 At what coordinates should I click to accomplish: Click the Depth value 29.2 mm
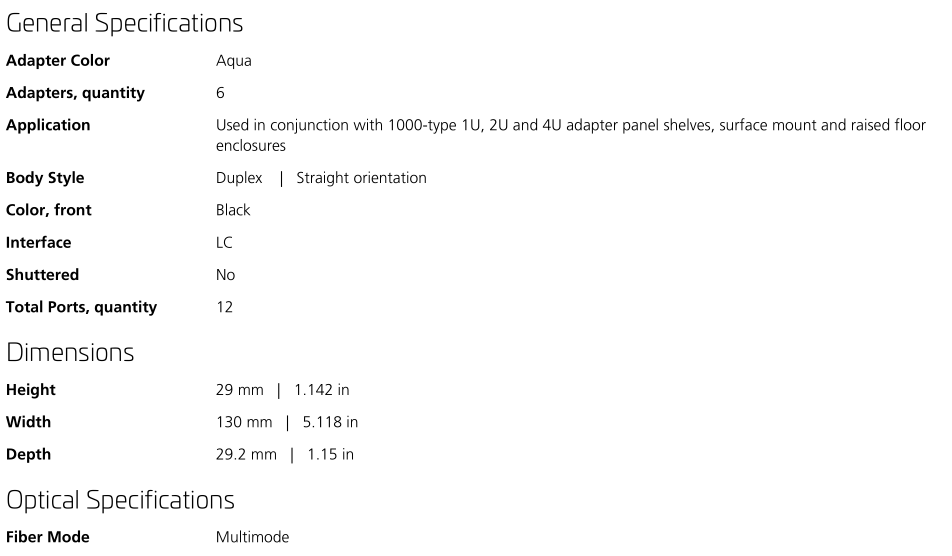coord(246,455)
